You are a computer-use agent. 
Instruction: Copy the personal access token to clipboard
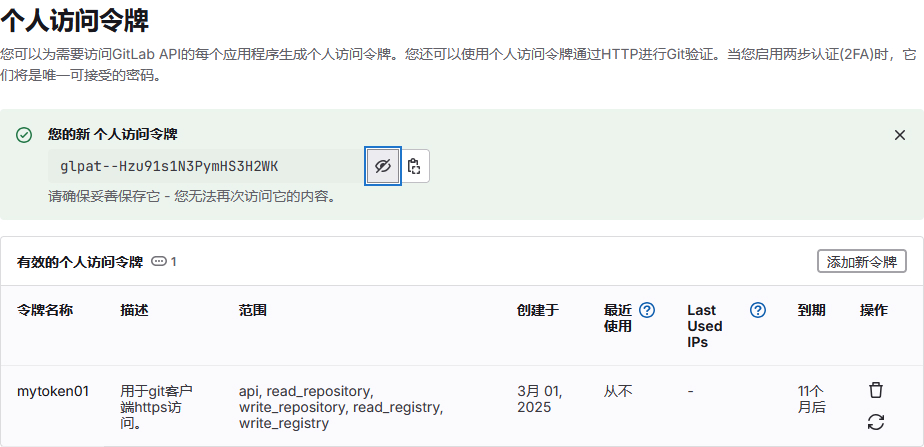(415, 166)
